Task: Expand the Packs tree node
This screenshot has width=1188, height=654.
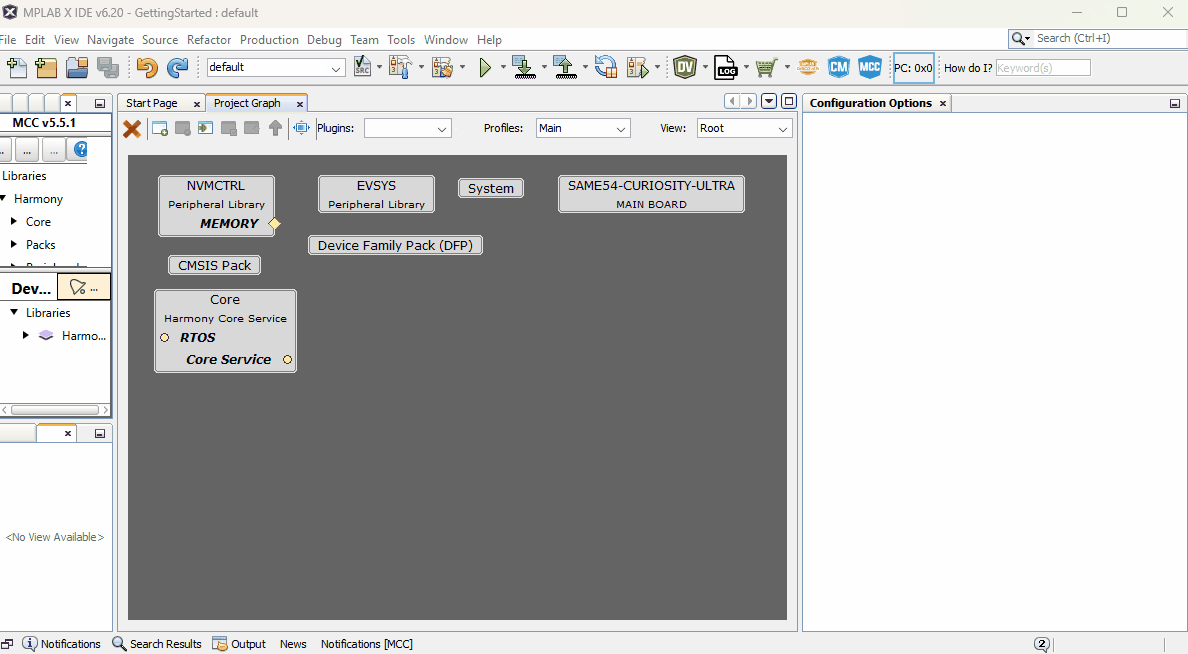Action: pyautogui.click(x=14, y=244)
